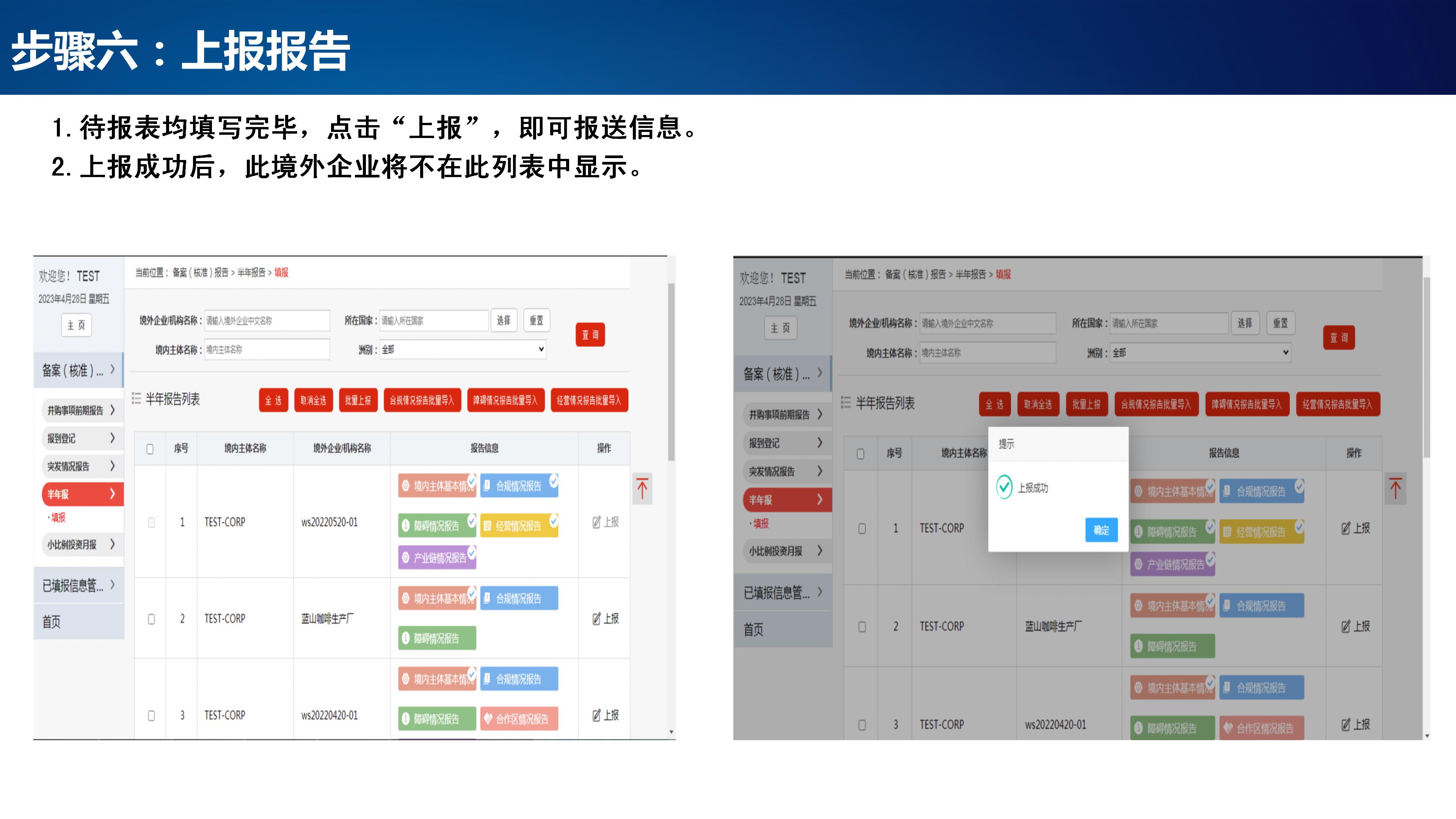Open the purple 产业链情况报告 icon in row 1 of the left list
Viewport: 1456px width, 819px height.
coord(436,558)
